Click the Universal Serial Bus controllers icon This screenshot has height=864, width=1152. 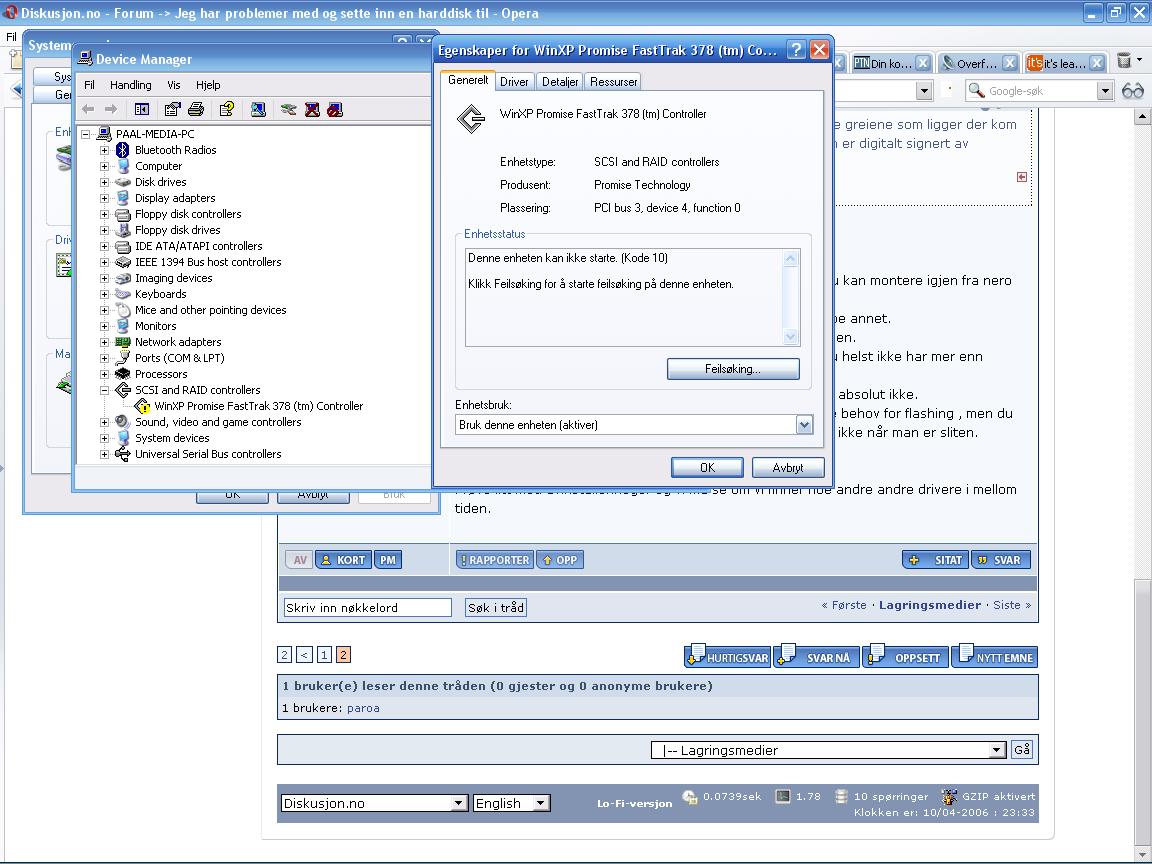click(123, 454)
